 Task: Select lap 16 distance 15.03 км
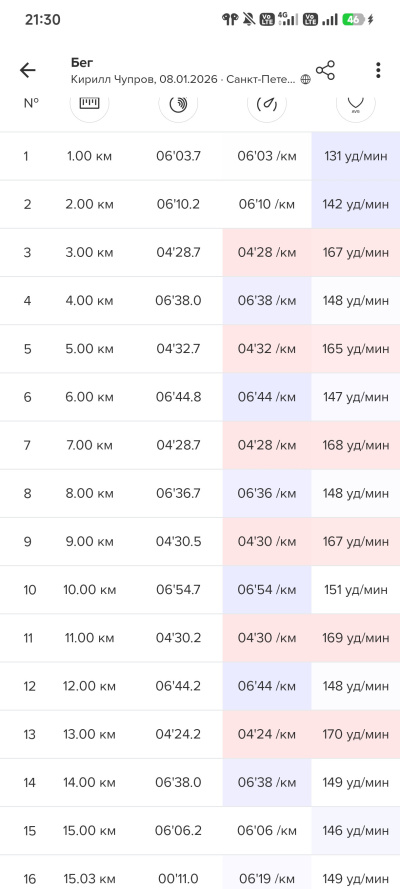pos(89,879)
